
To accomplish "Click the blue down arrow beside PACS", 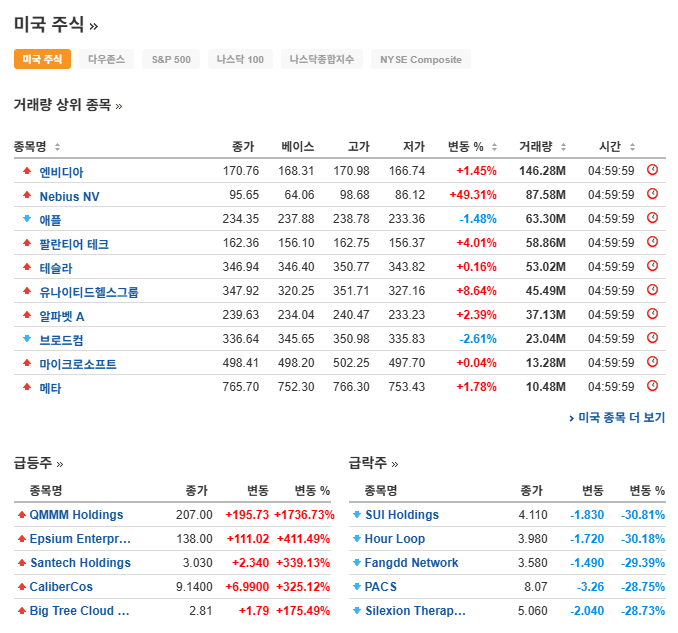I will (x=357, y=587).
